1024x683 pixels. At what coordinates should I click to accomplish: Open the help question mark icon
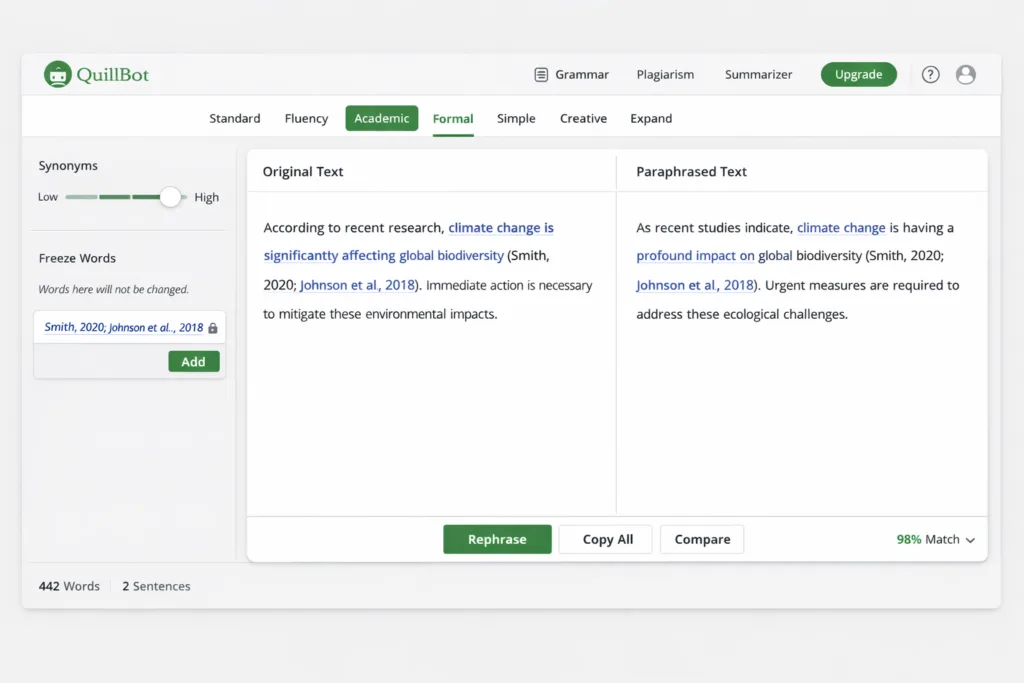[x=930, y=74]
